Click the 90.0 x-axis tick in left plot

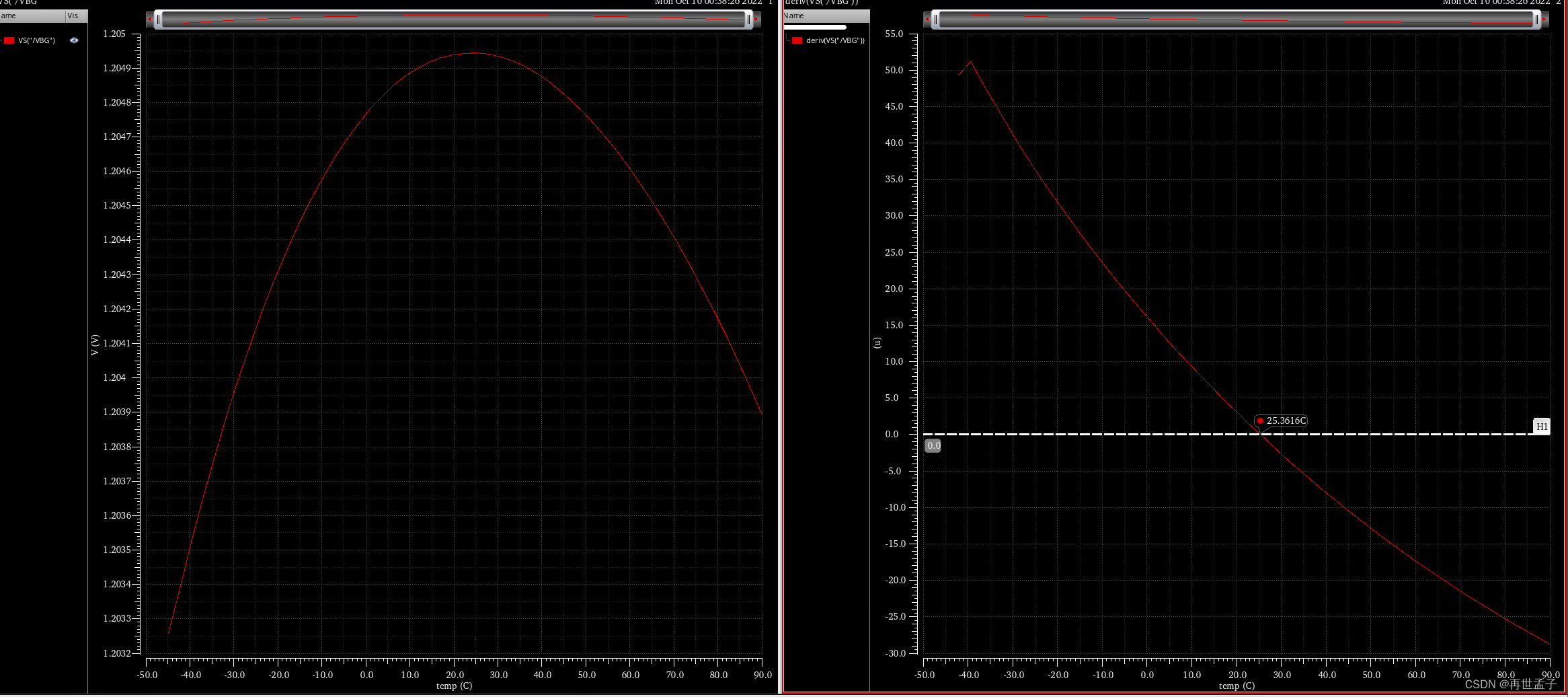[762, 675]
